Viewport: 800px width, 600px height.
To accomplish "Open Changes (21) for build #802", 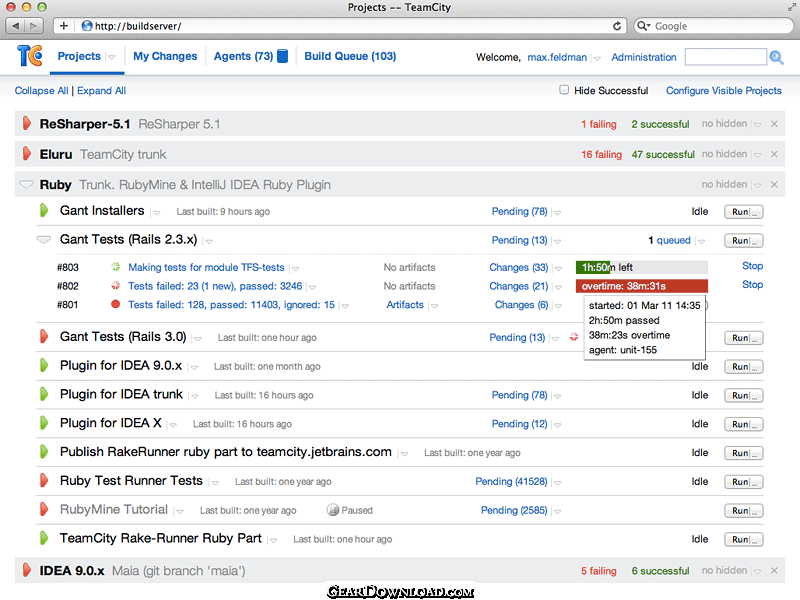I will [x=518, y=286].
